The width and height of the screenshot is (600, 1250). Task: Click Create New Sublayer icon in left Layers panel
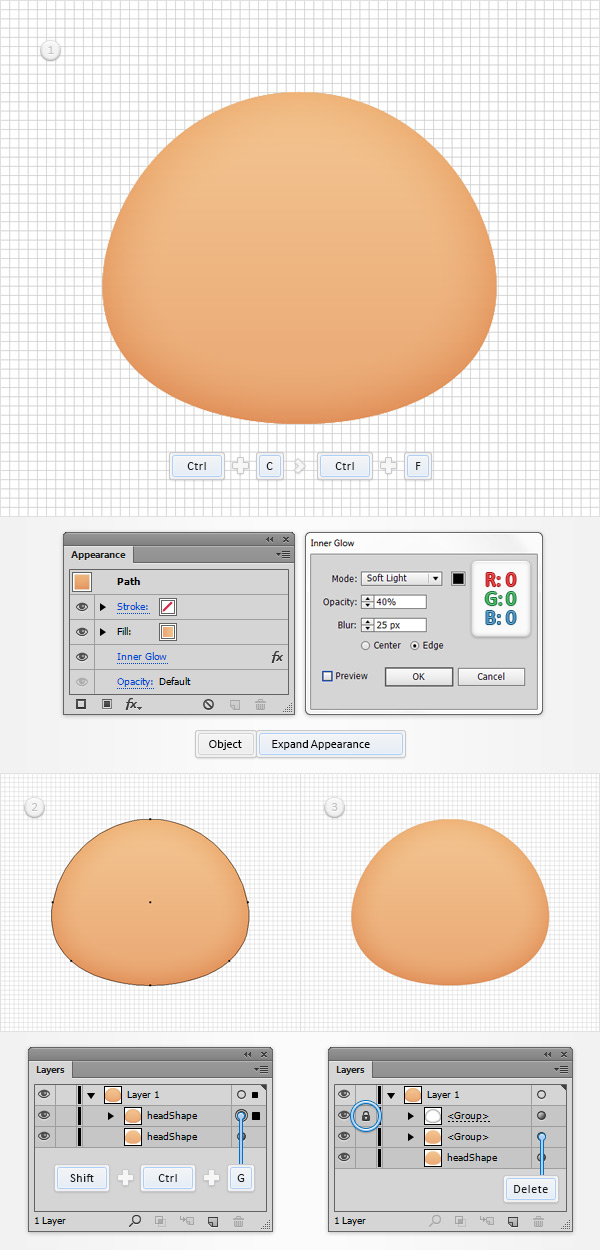[x=186, y=1221]
